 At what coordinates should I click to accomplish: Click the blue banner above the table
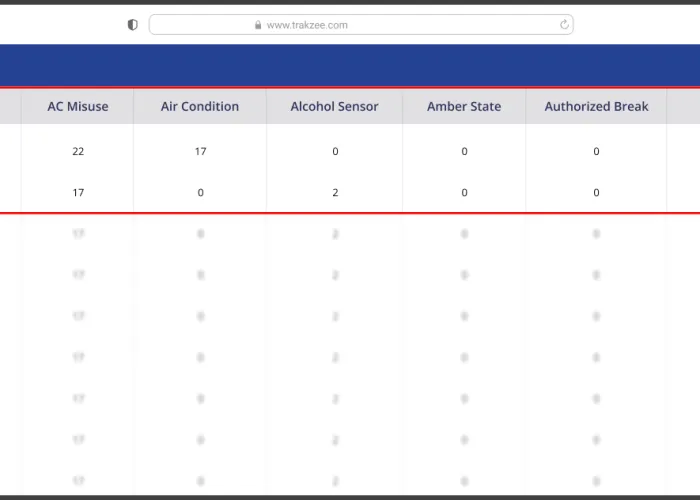(x=350, y=66)
